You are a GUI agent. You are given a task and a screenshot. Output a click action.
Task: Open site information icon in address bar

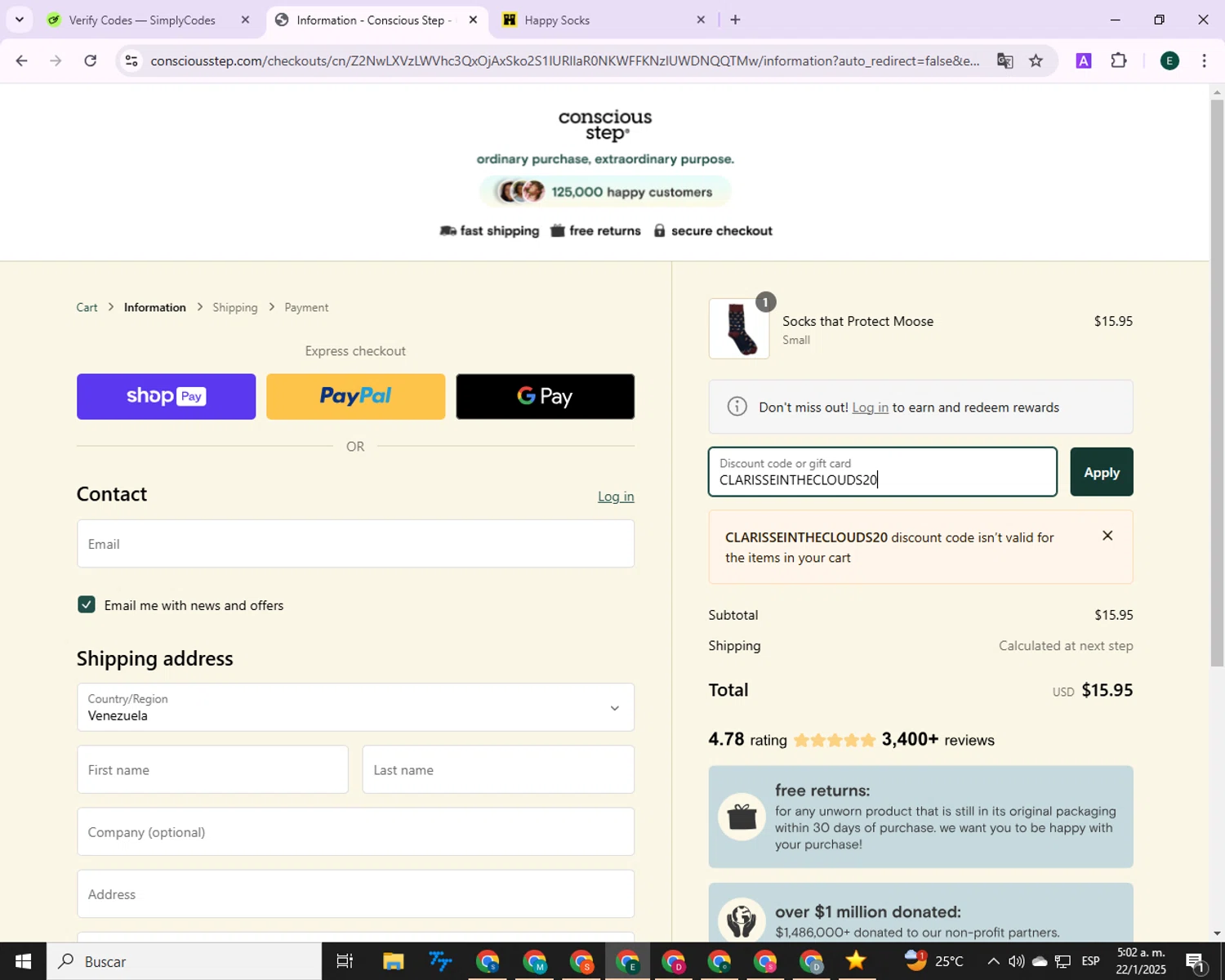click(x=131, y=60)
